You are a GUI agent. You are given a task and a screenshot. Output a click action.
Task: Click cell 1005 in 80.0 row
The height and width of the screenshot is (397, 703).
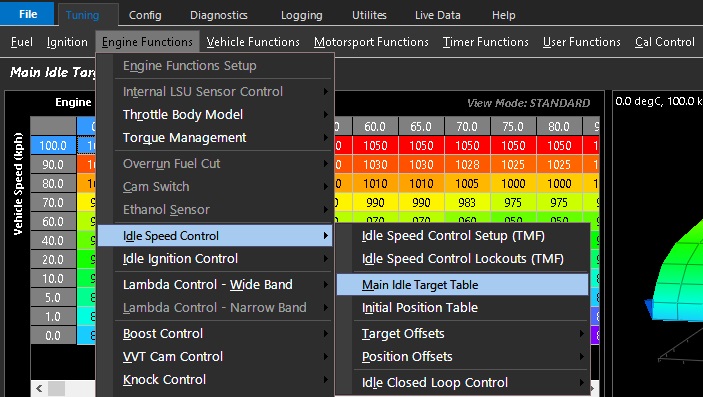pos(467,183)
